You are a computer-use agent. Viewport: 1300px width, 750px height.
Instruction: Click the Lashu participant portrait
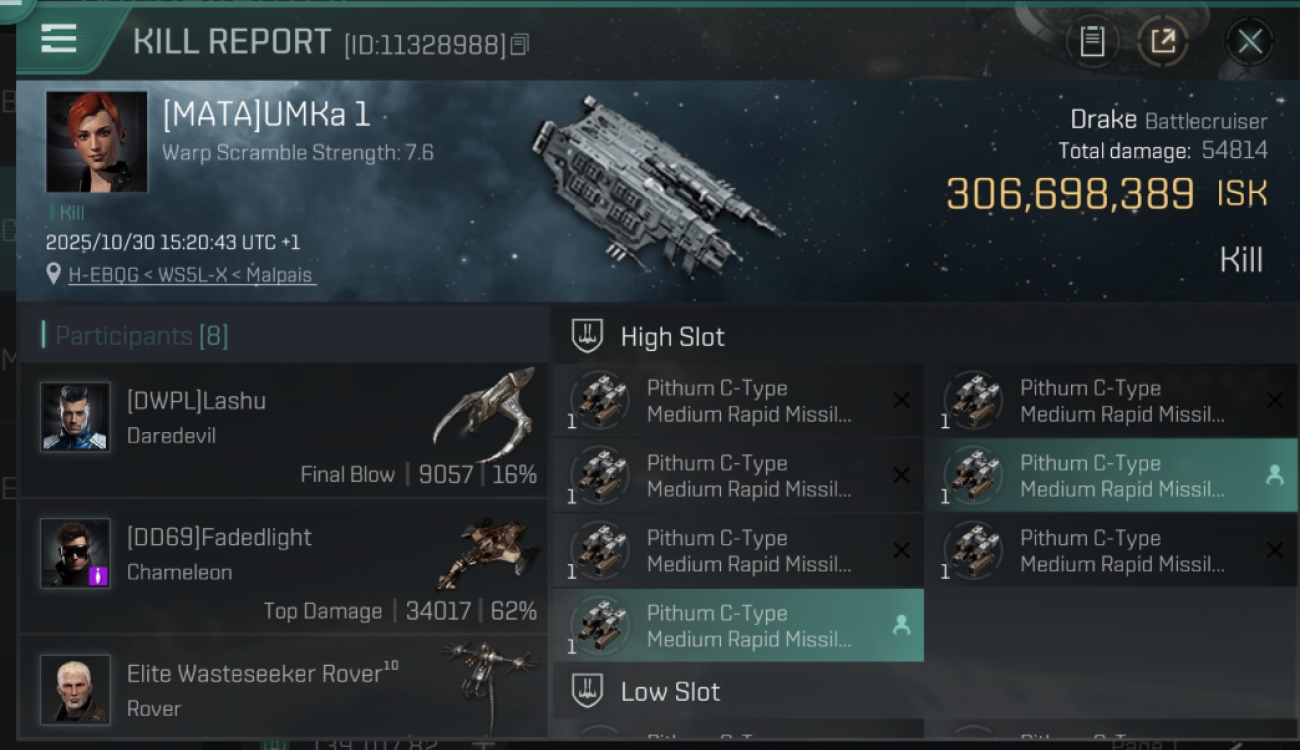coord(75,416)
